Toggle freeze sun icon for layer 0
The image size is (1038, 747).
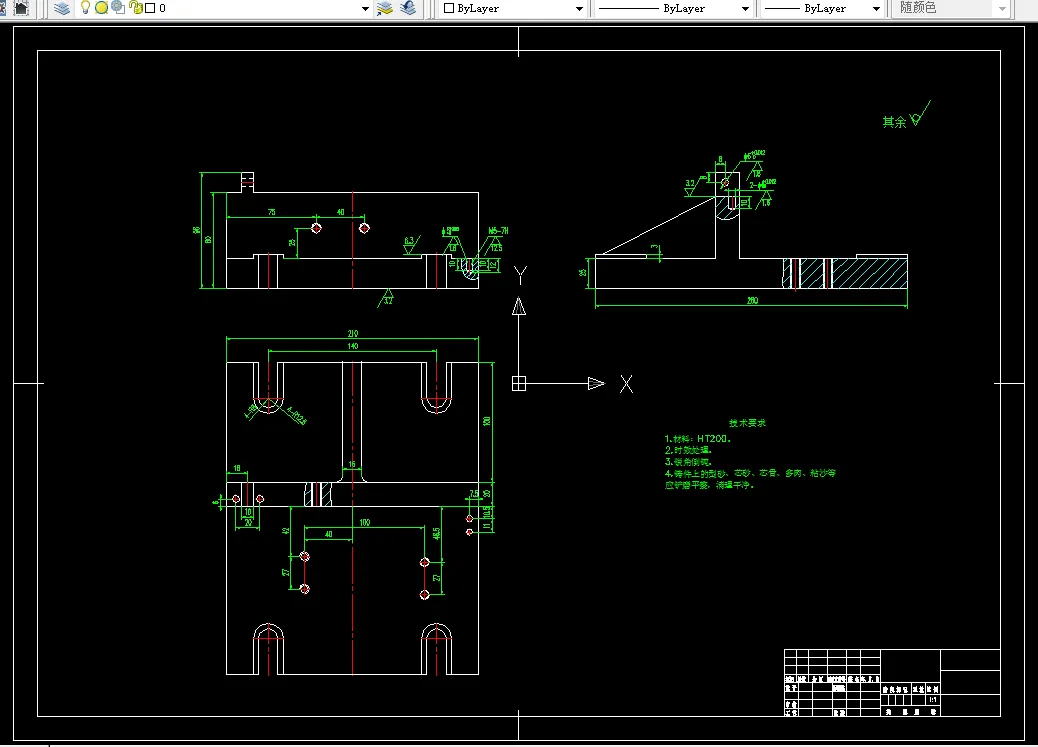click(101, 8)
